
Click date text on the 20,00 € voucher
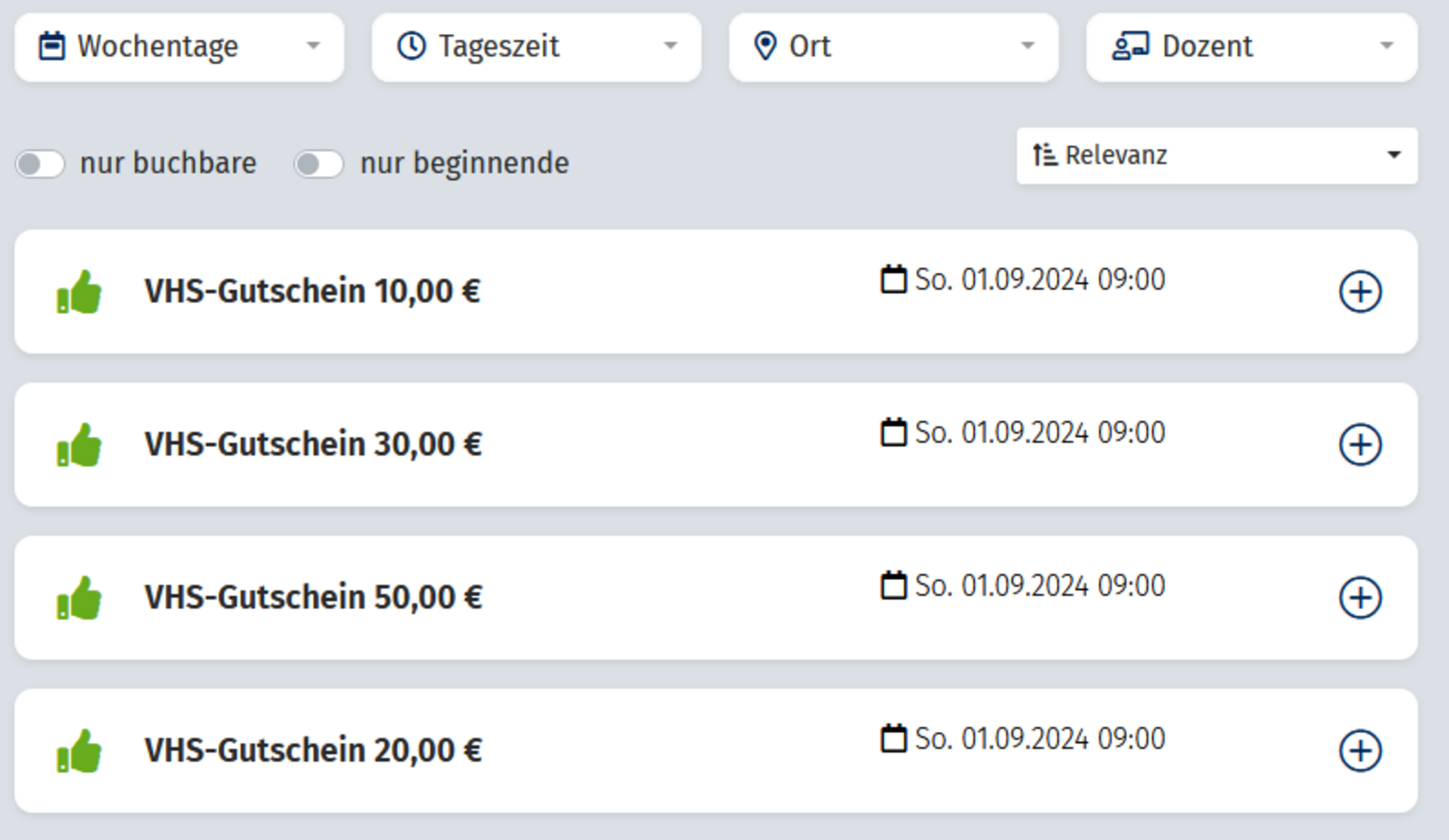(1040, 739)
